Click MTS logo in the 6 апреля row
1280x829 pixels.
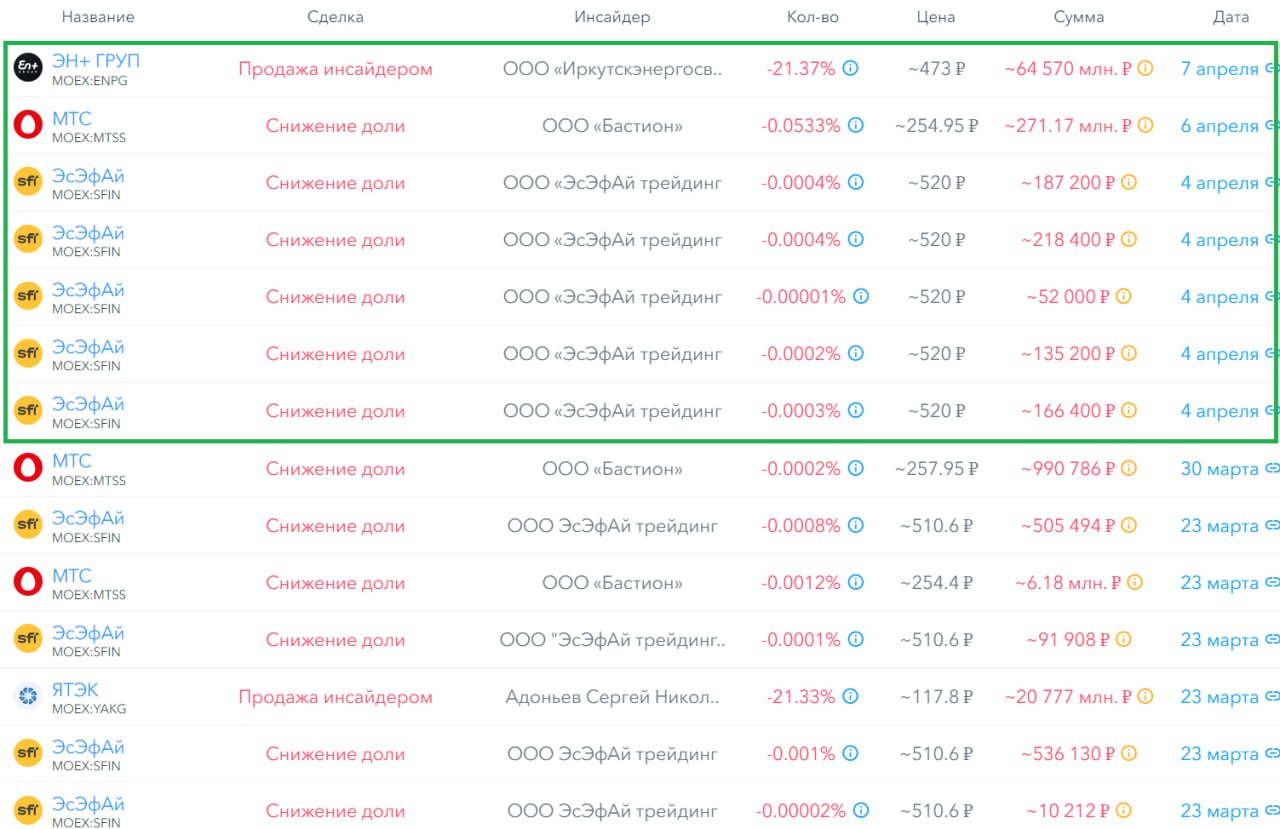(x=27, y=125)
